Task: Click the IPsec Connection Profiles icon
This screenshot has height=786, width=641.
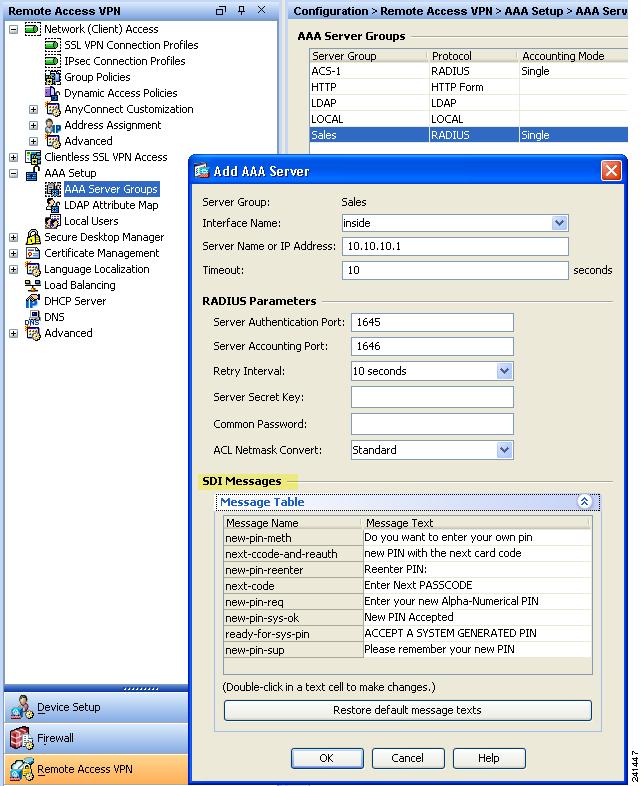Action: pyautogui.click(x=53, y=61)
